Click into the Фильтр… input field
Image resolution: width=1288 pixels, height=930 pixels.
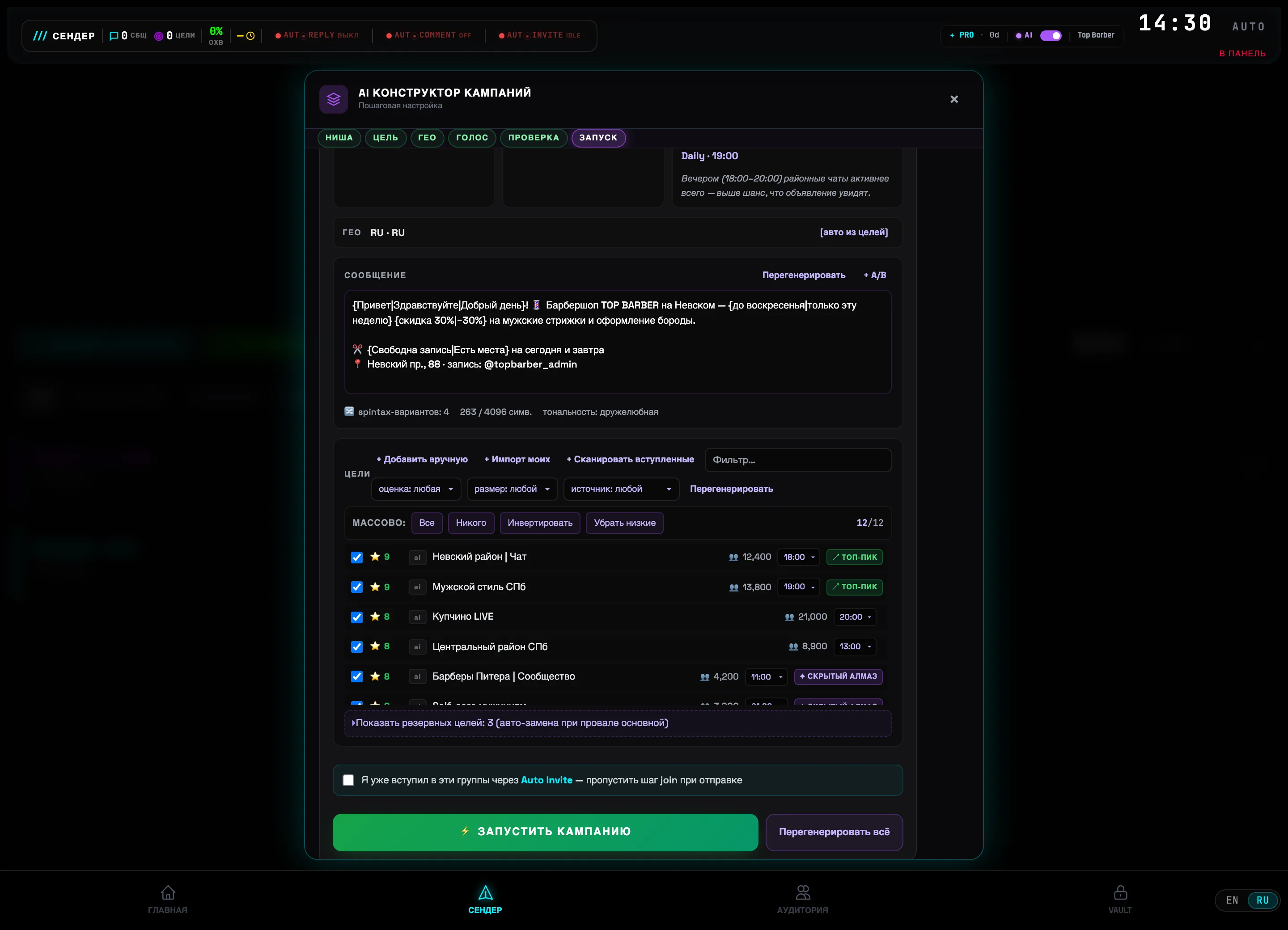798,460
